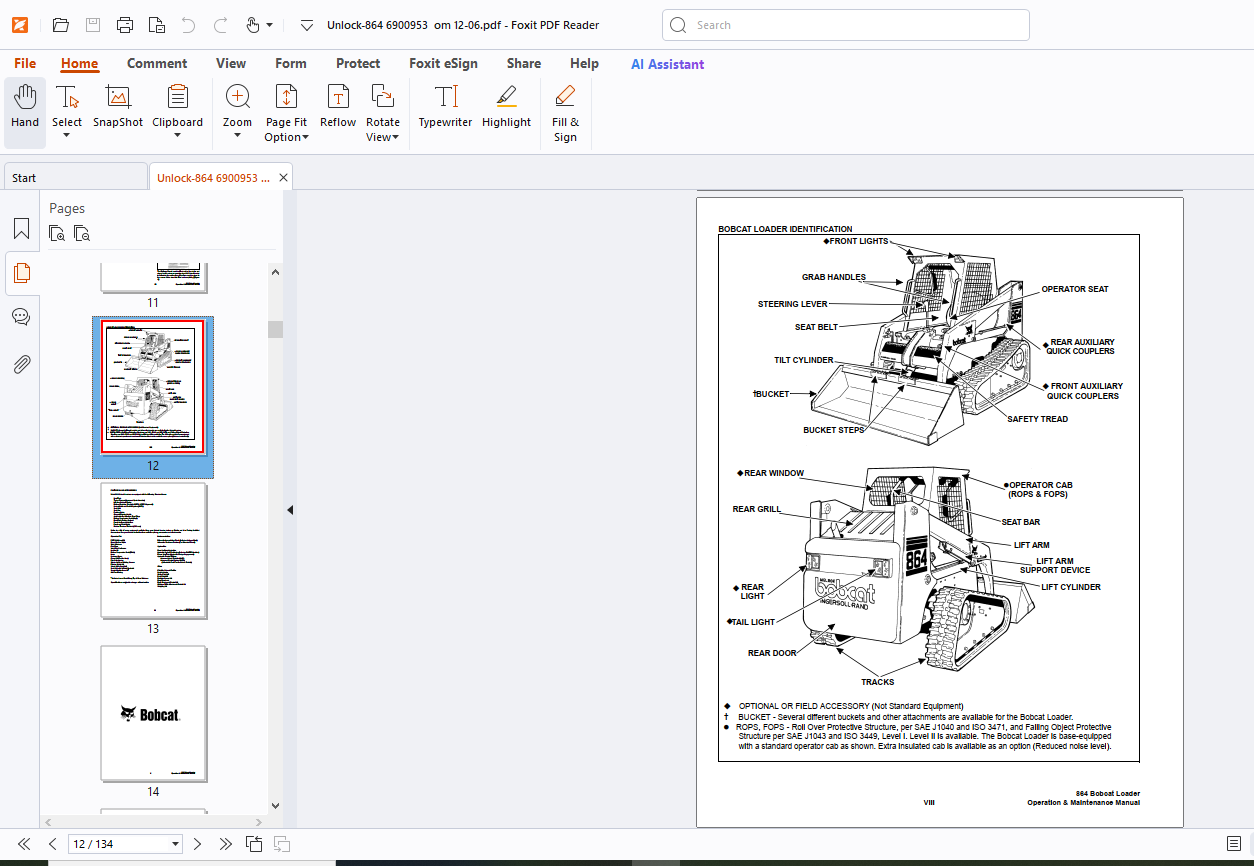Open the Comments panel icon
The height and width of the screenshot is (866, 1254).
[21, 317]
